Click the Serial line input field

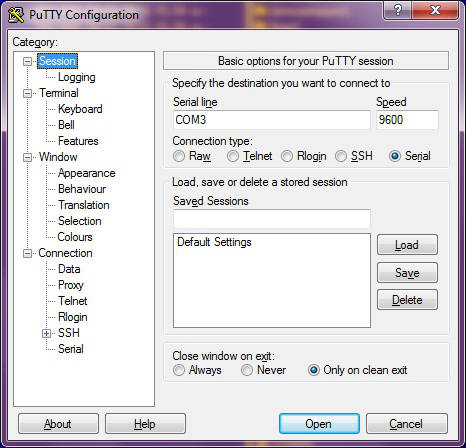(x=272, y=120)
